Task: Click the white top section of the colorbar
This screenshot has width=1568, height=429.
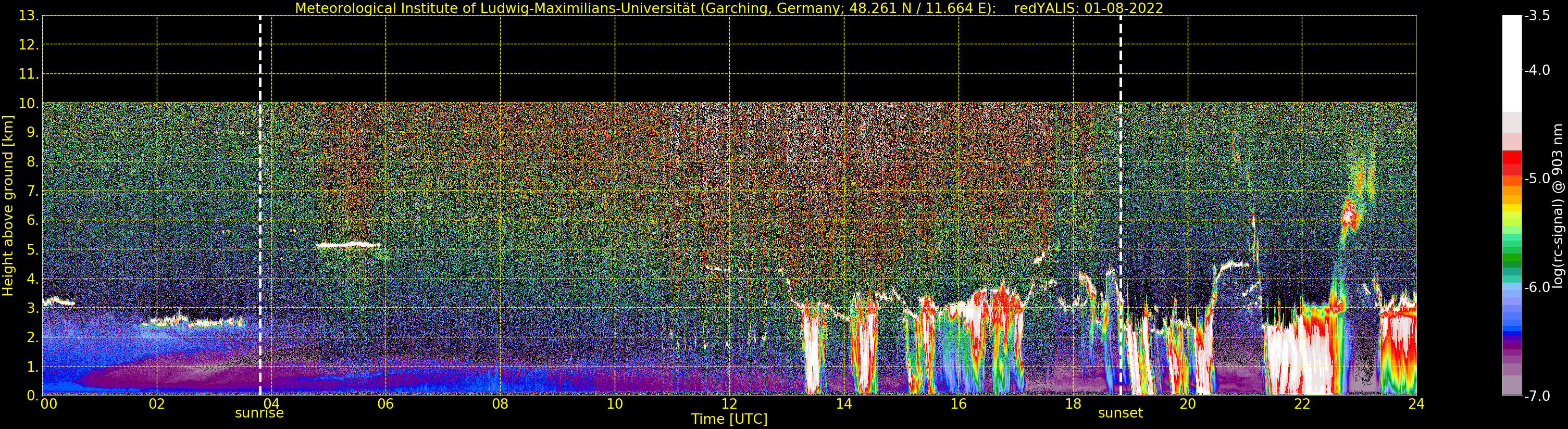Action: 1512,64
